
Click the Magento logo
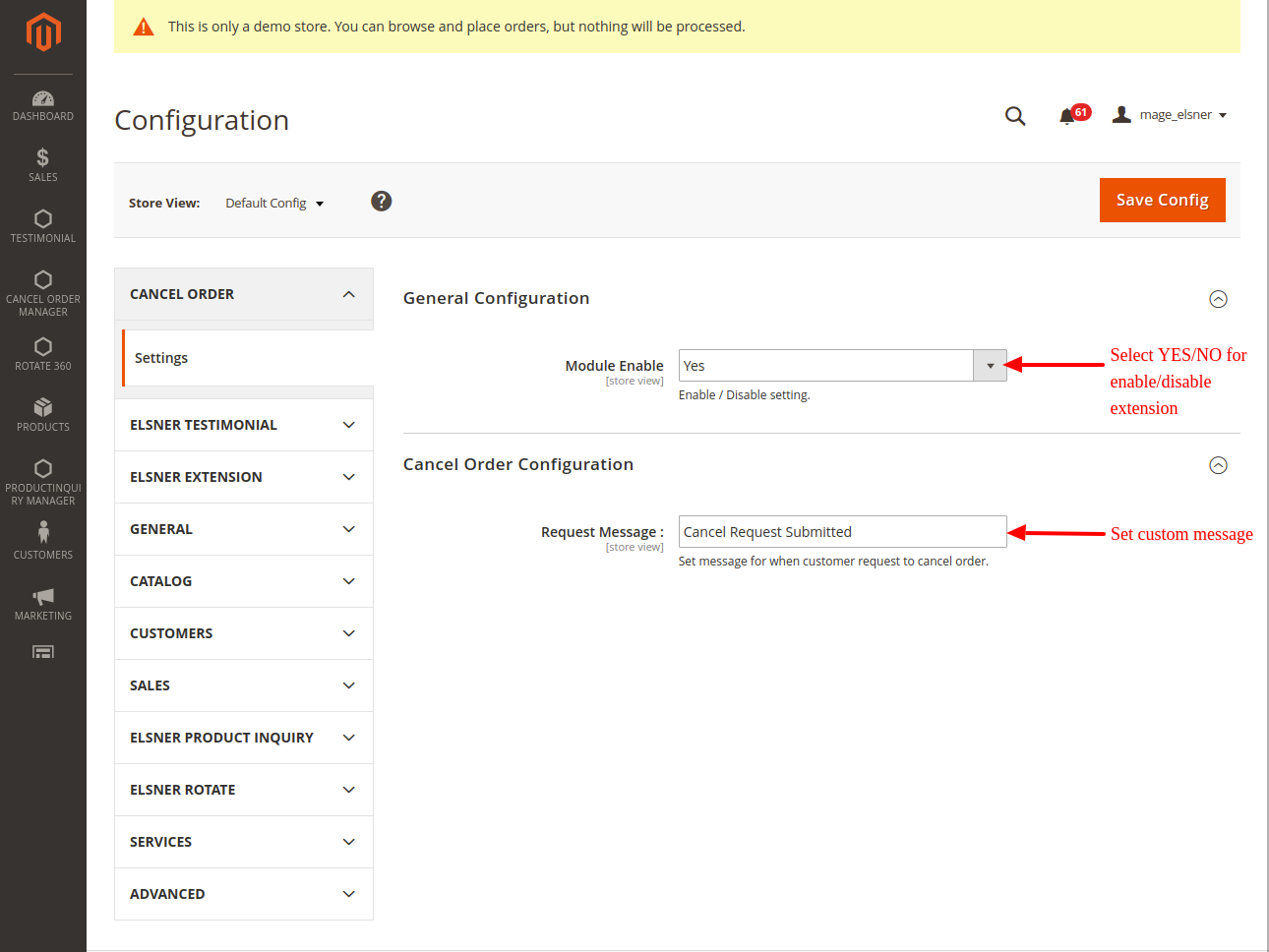[x=42, y=31]
